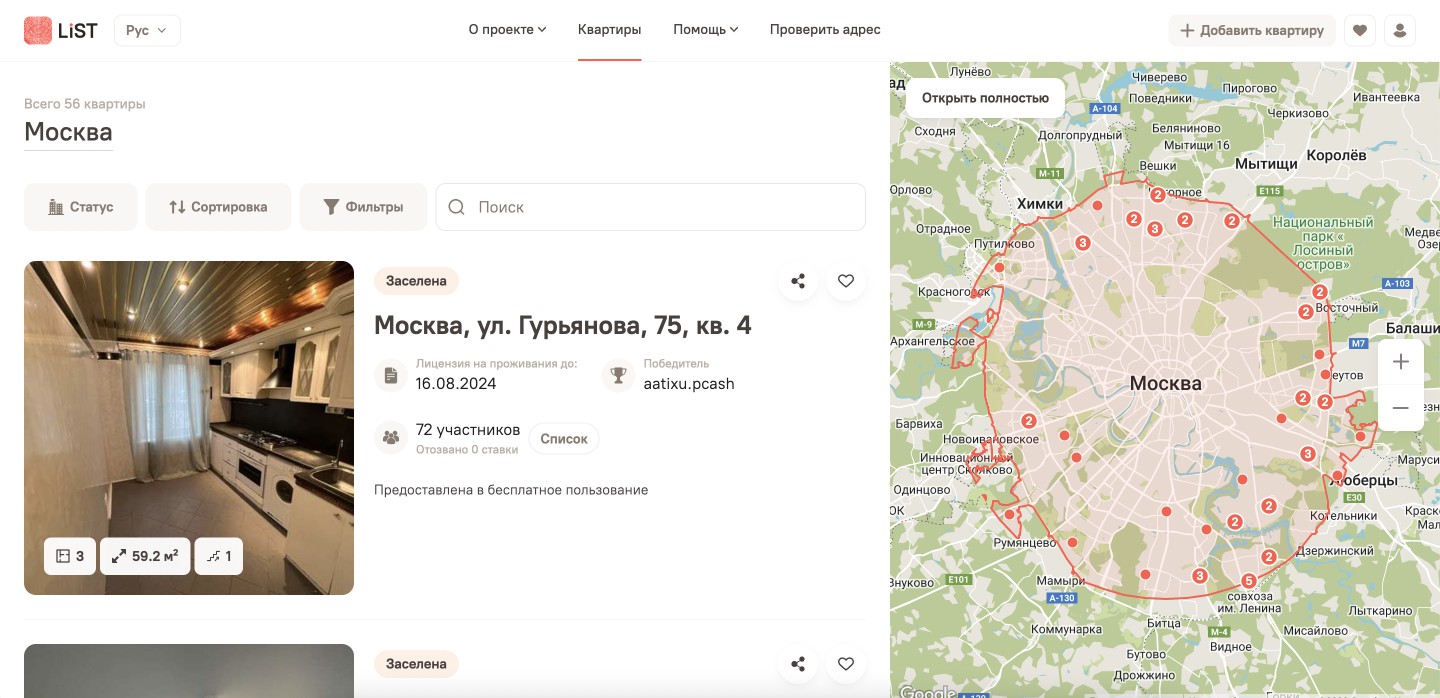Share the Гурьянова 75 apartment listing
Image resolution: width=1440 pixels, height=698 pixels.
coord(798,281)
